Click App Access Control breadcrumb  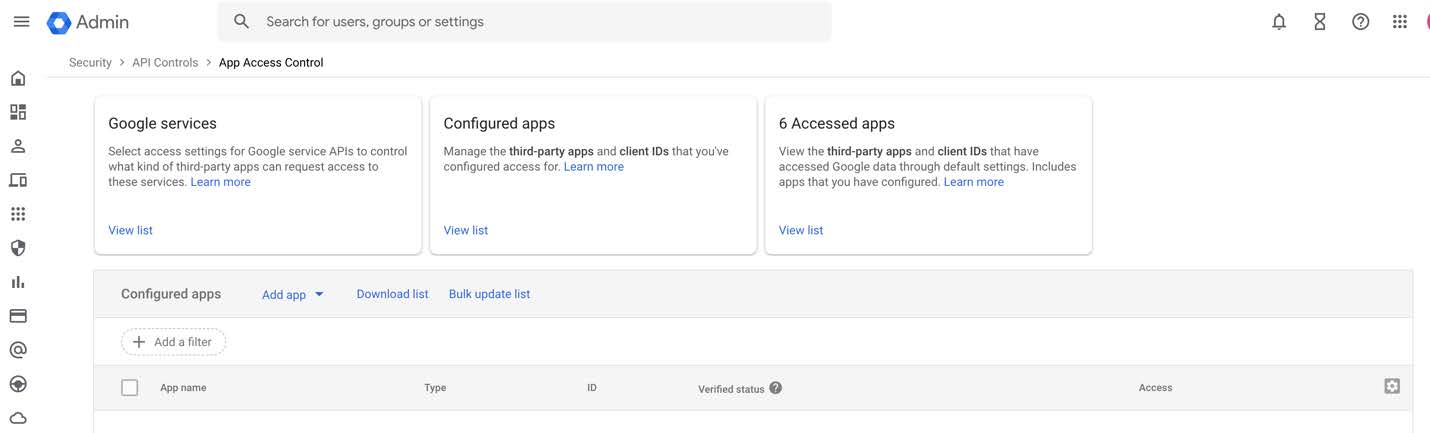(271, 62)
